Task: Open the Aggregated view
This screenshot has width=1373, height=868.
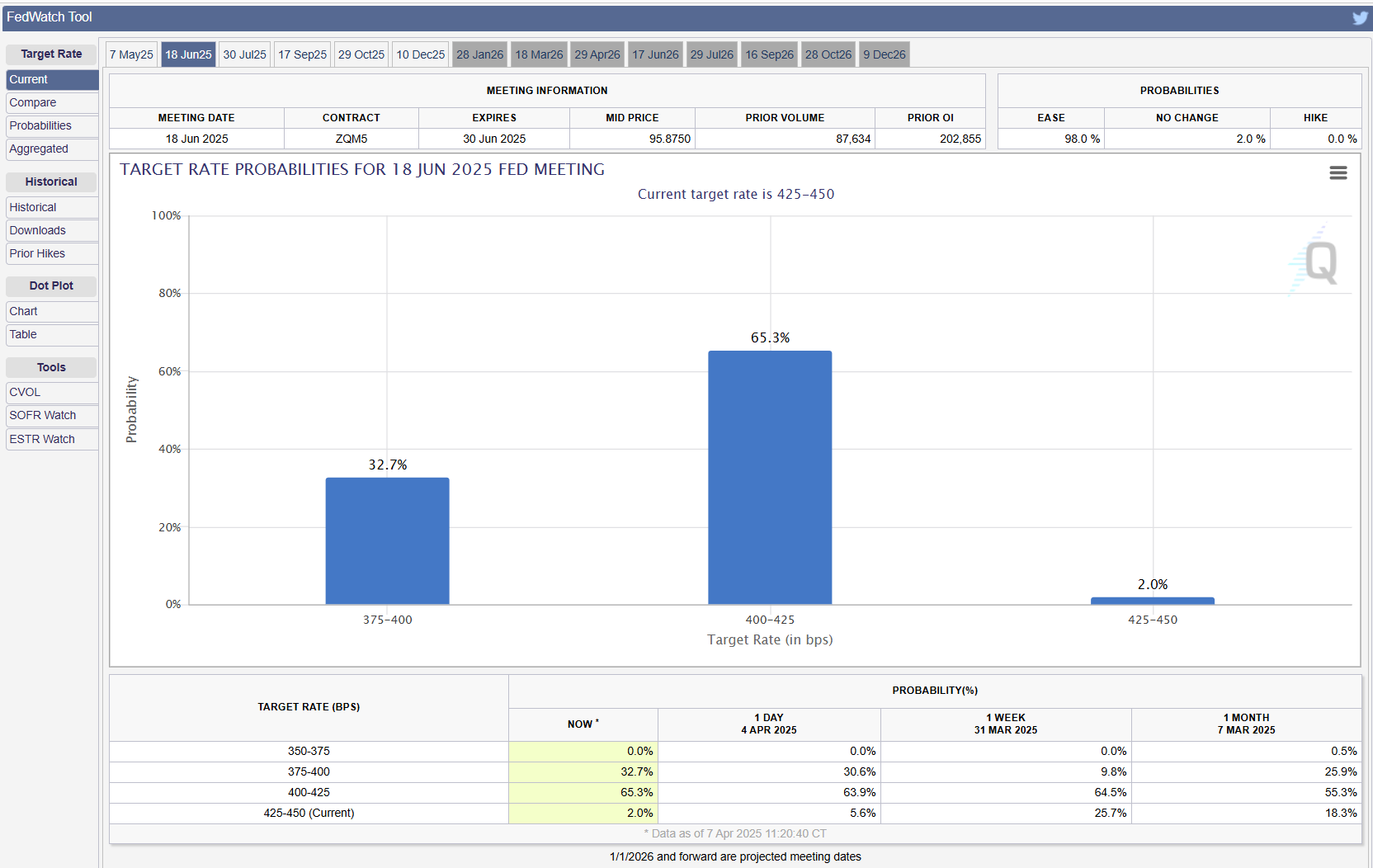Action: [39, 149]
